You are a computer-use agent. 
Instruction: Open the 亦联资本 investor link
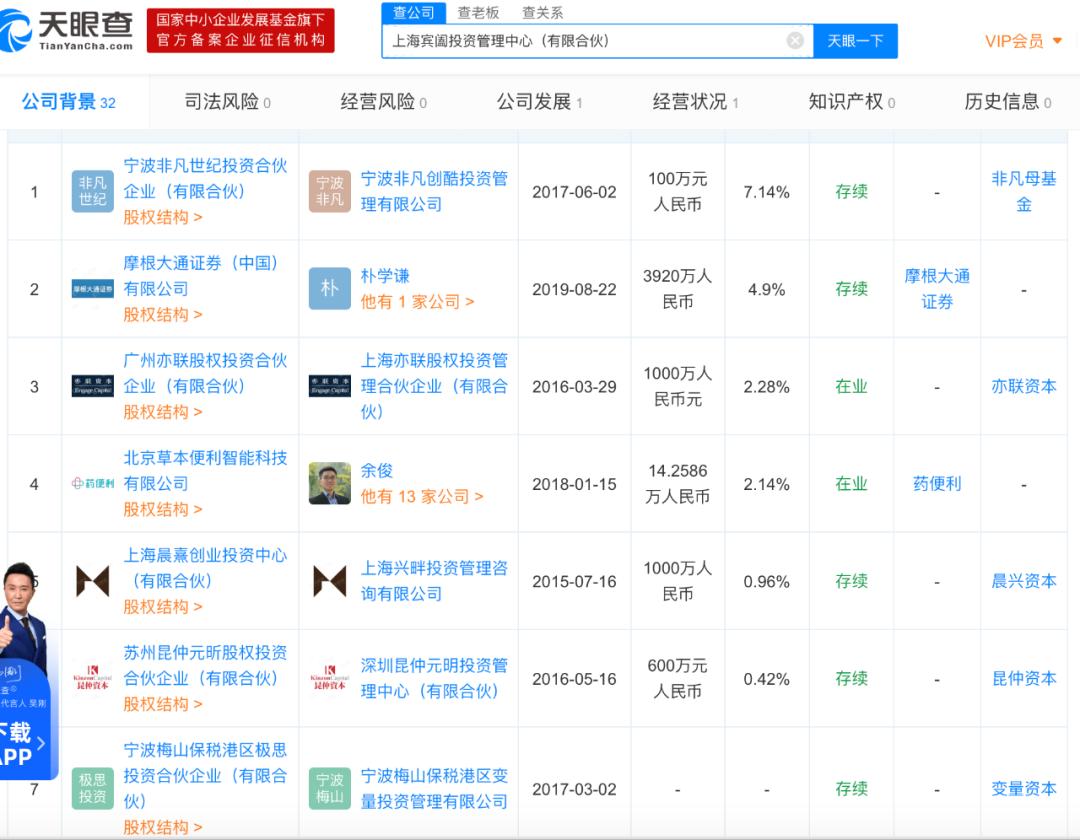point(1023,387)
